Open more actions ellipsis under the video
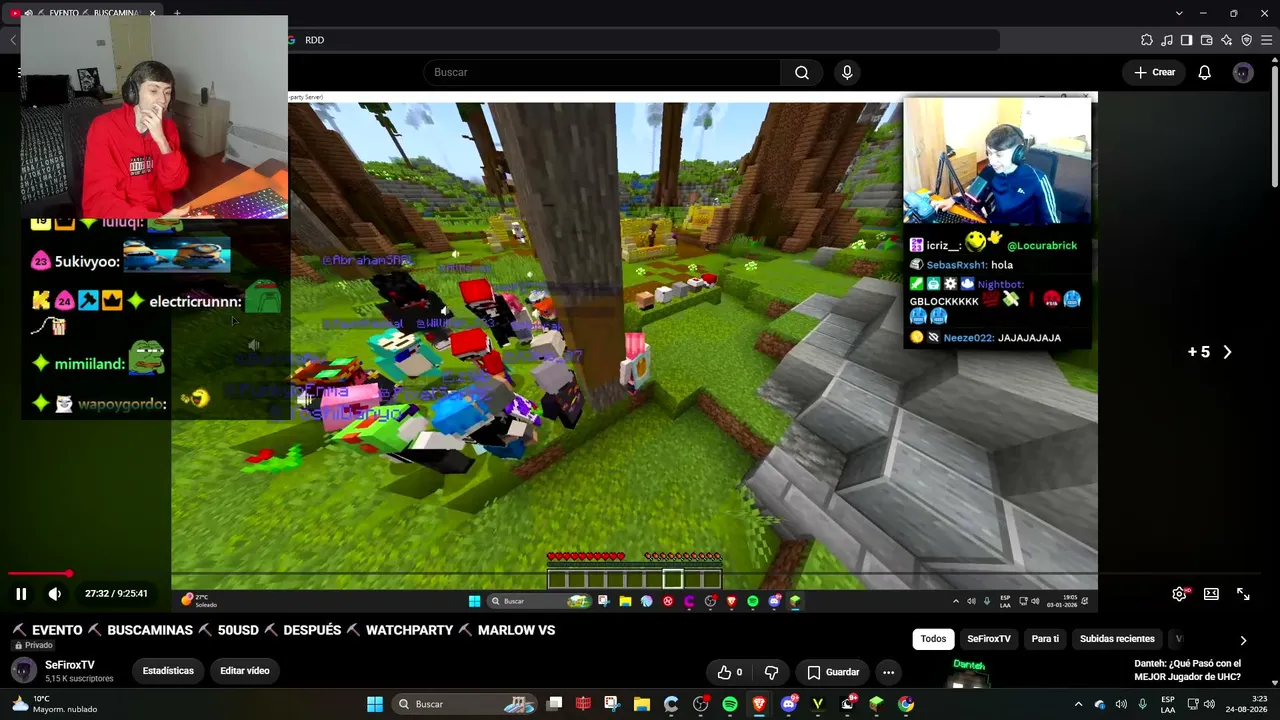 pos(888,672)
